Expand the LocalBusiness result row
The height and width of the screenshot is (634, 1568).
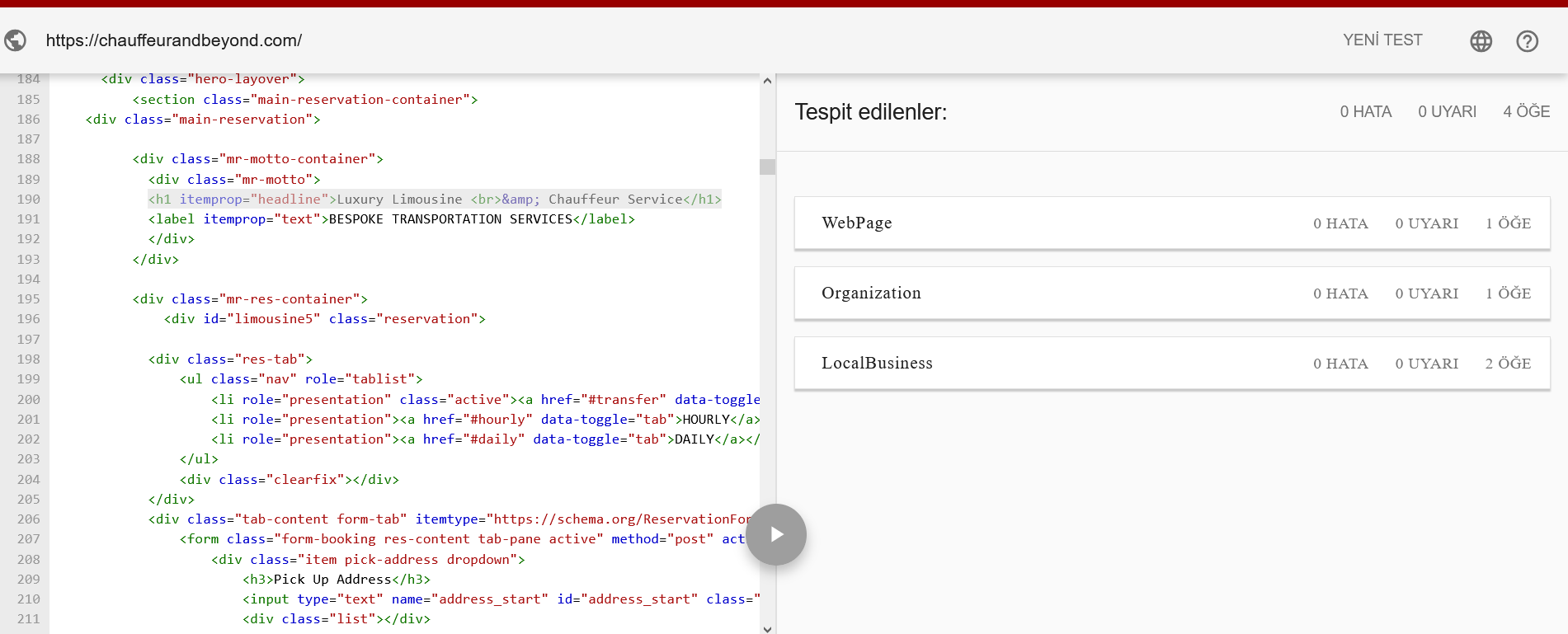(x=1172, y=364)
